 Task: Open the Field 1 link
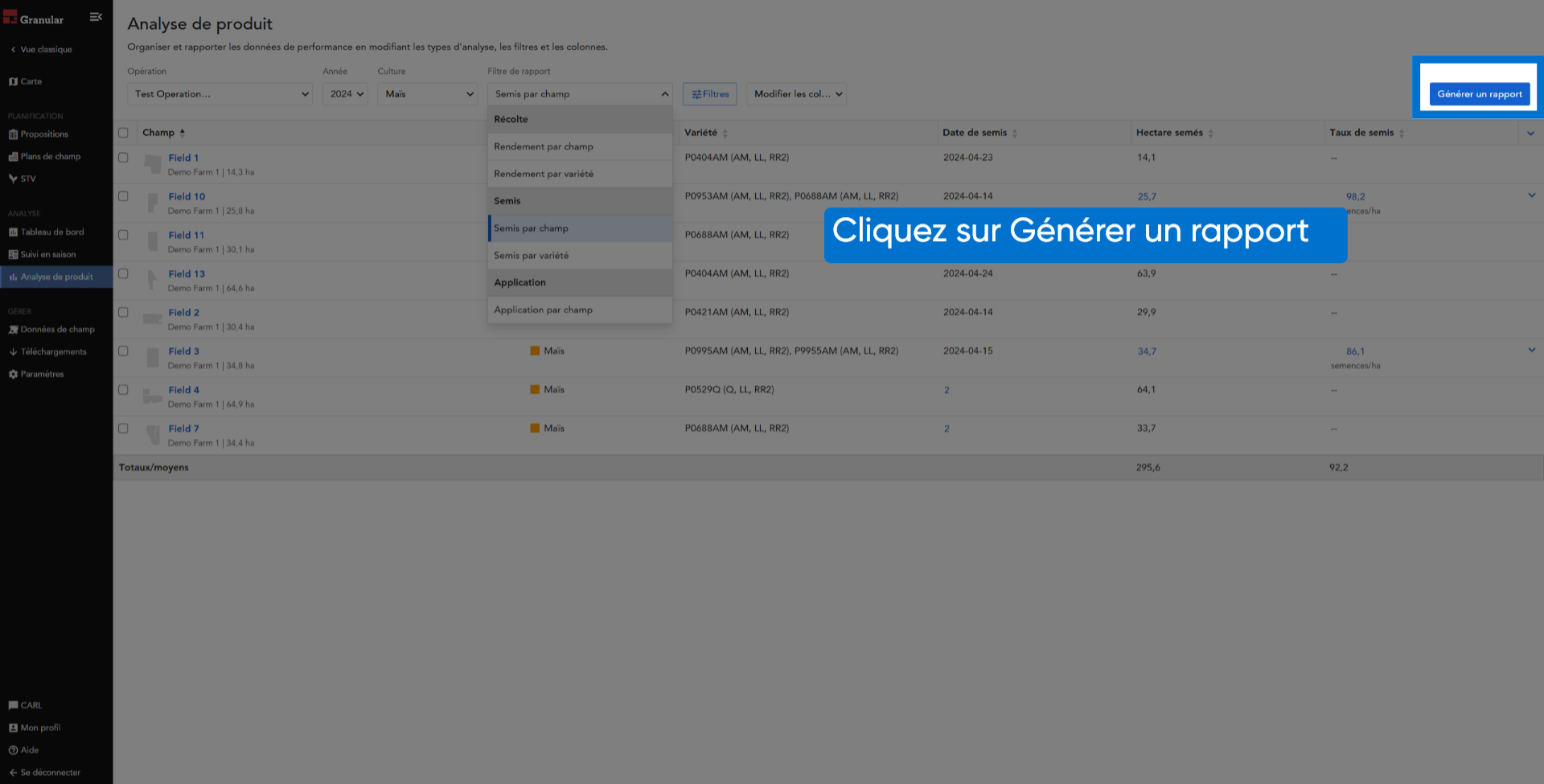click(183, 158)
